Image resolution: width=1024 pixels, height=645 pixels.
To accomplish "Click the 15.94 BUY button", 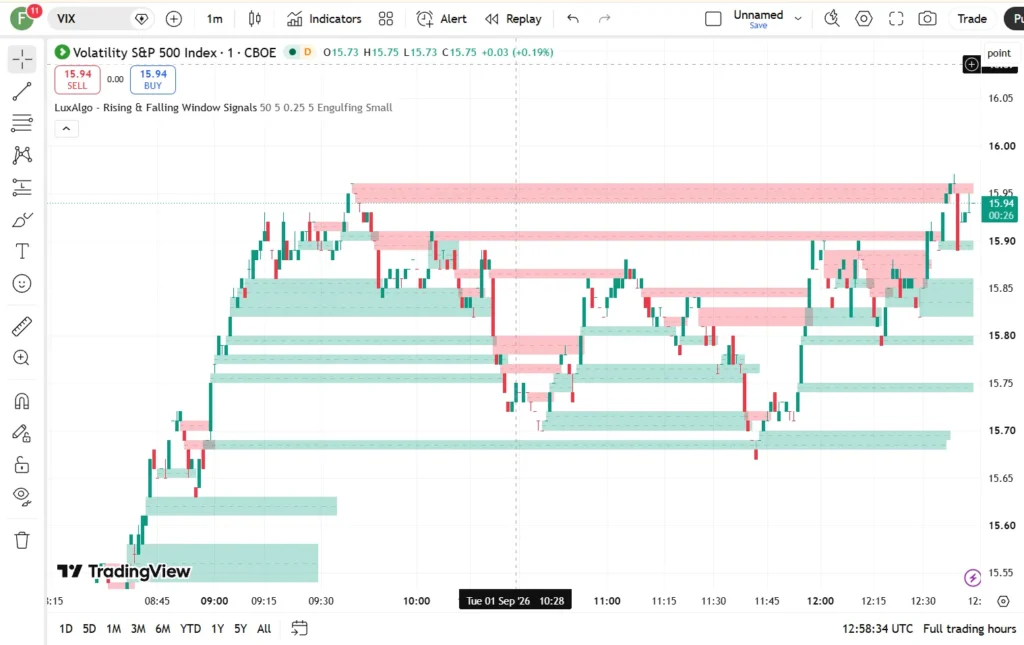I will 153,80.
